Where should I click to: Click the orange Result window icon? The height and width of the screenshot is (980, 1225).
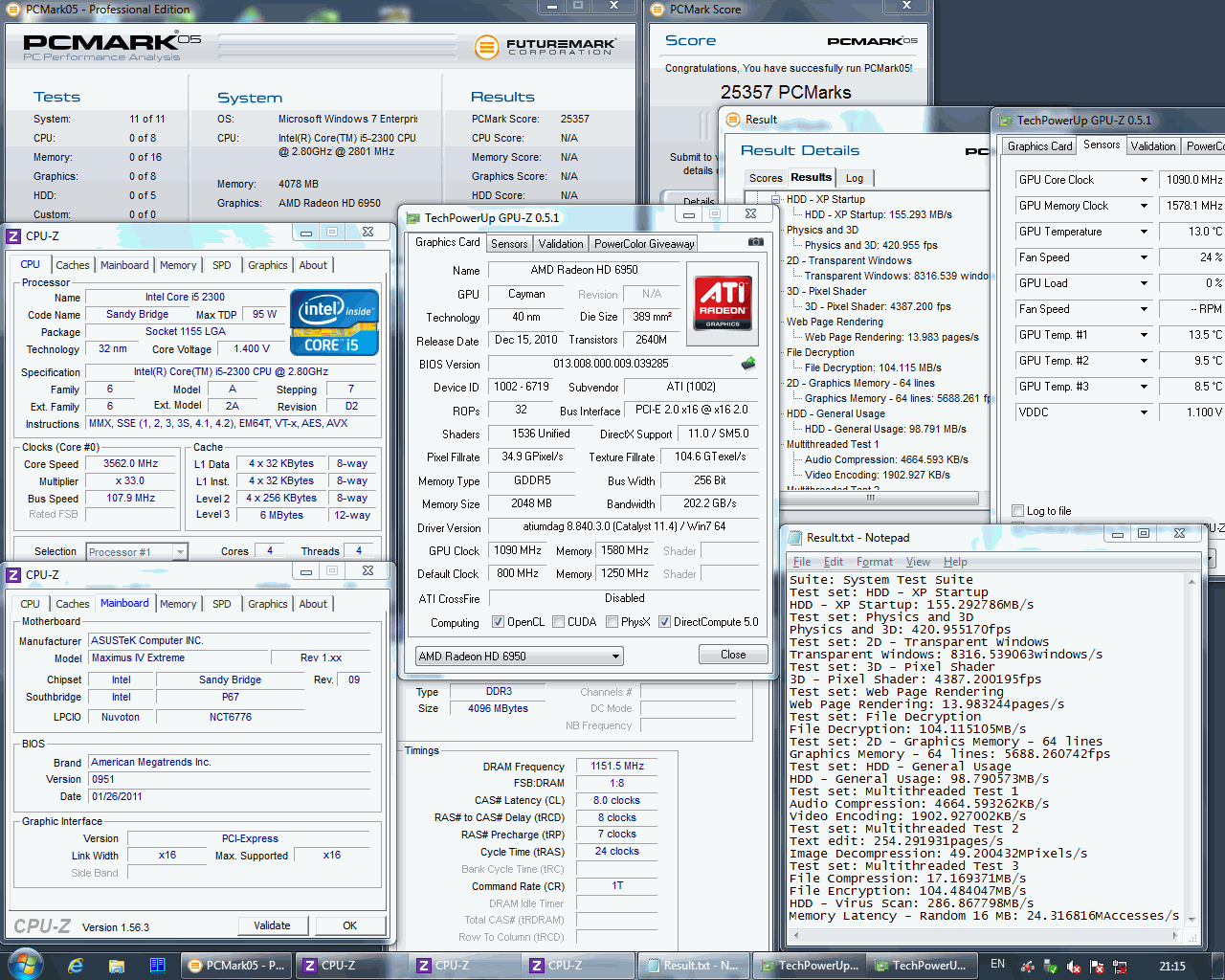click(x=733, y=120)
